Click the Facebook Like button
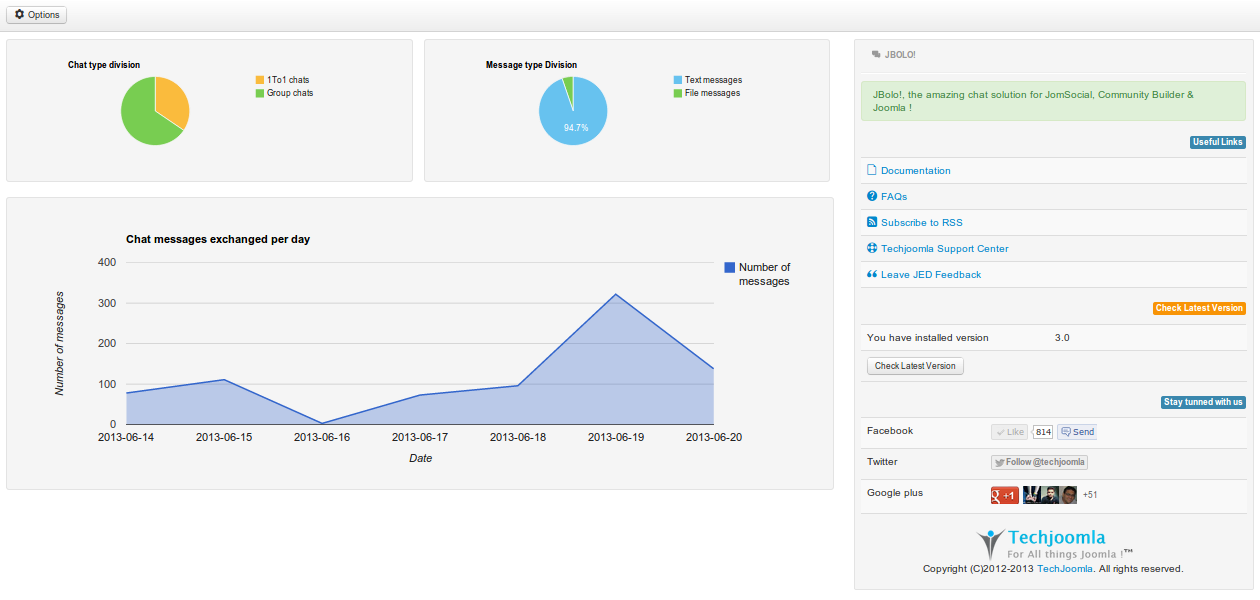 [1009, 432]
